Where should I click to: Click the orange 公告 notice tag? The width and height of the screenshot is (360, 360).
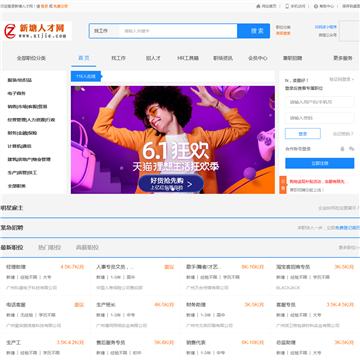click(283, 185)
